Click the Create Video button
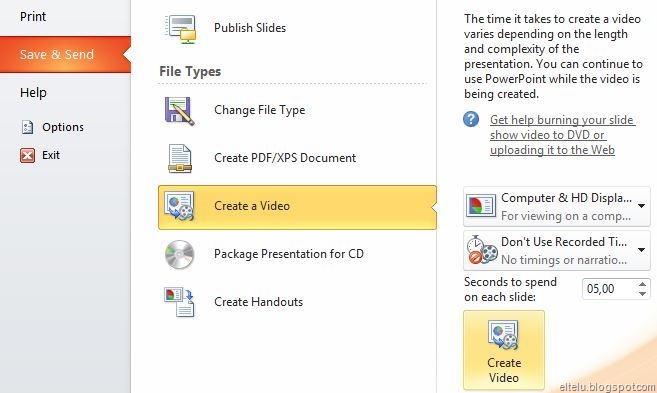This screenshot has height=393, width=657. click(504, 350)
